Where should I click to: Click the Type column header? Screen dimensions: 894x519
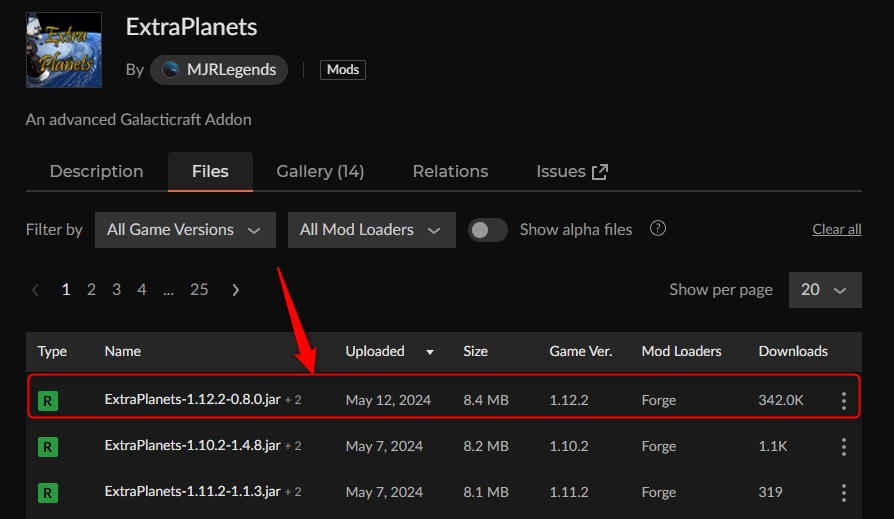[x=52, y=351]
